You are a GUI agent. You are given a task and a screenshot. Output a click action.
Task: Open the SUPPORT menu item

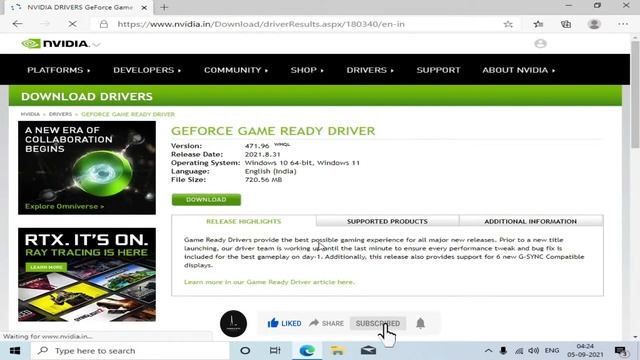tap(438, 70)
